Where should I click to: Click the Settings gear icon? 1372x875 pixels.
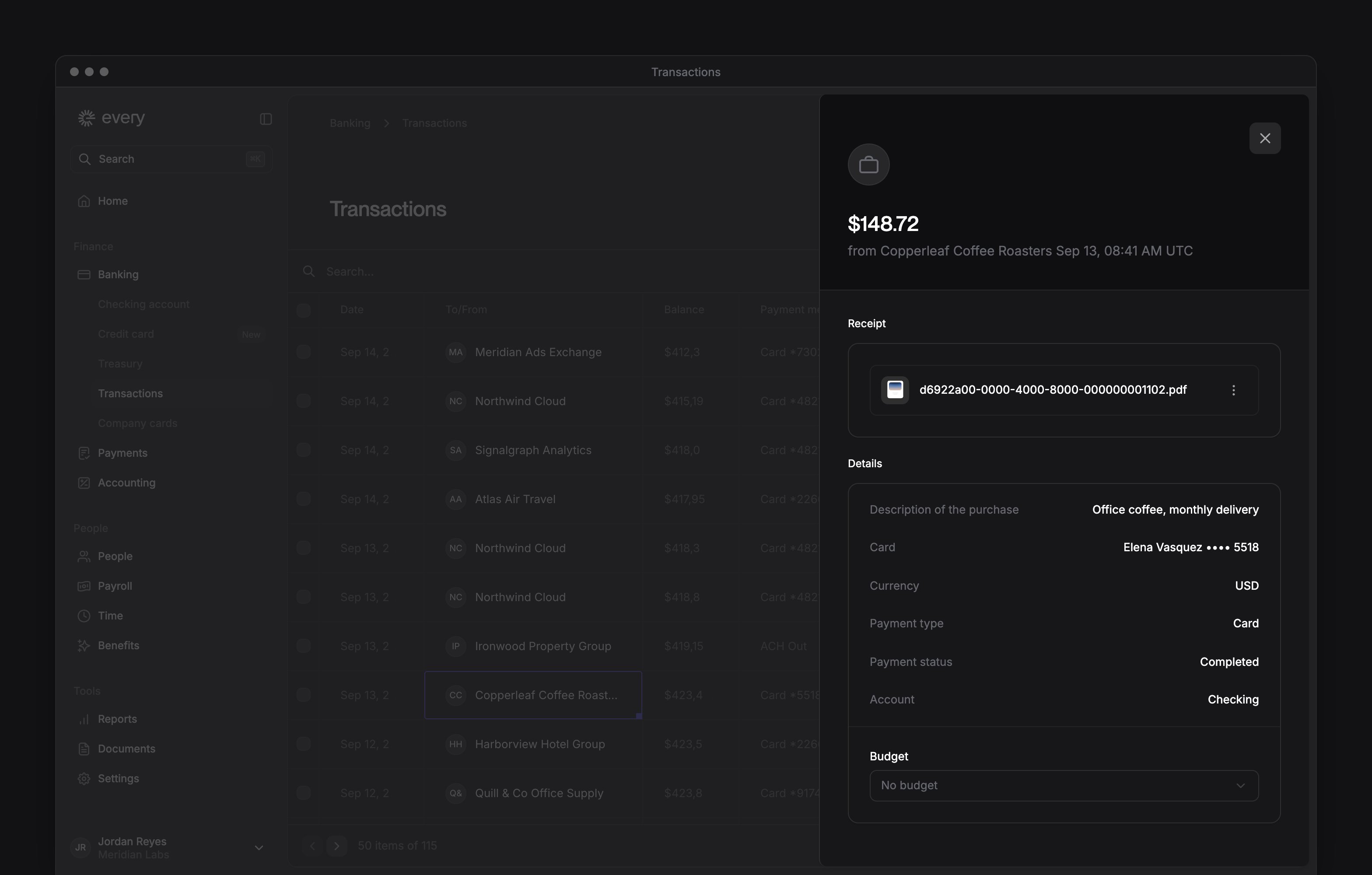pos(84,778)
